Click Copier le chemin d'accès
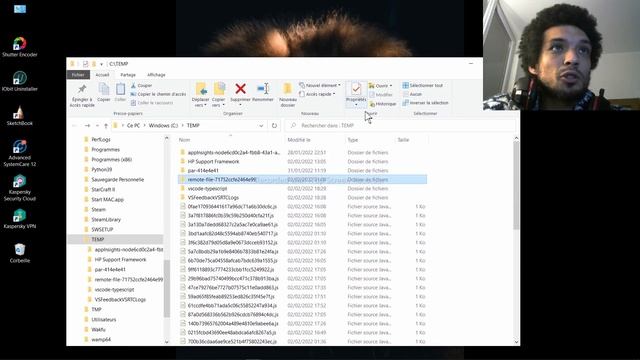This screenshot has height=360, width=640. click(158, 94)
